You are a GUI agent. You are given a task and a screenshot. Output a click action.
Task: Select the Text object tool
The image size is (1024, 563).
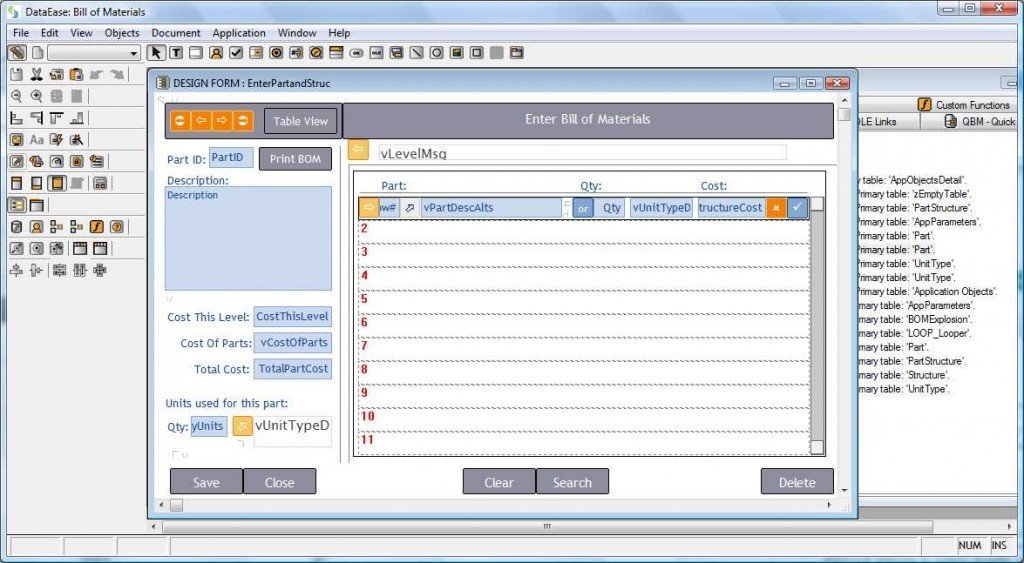(x=176, y=53)
